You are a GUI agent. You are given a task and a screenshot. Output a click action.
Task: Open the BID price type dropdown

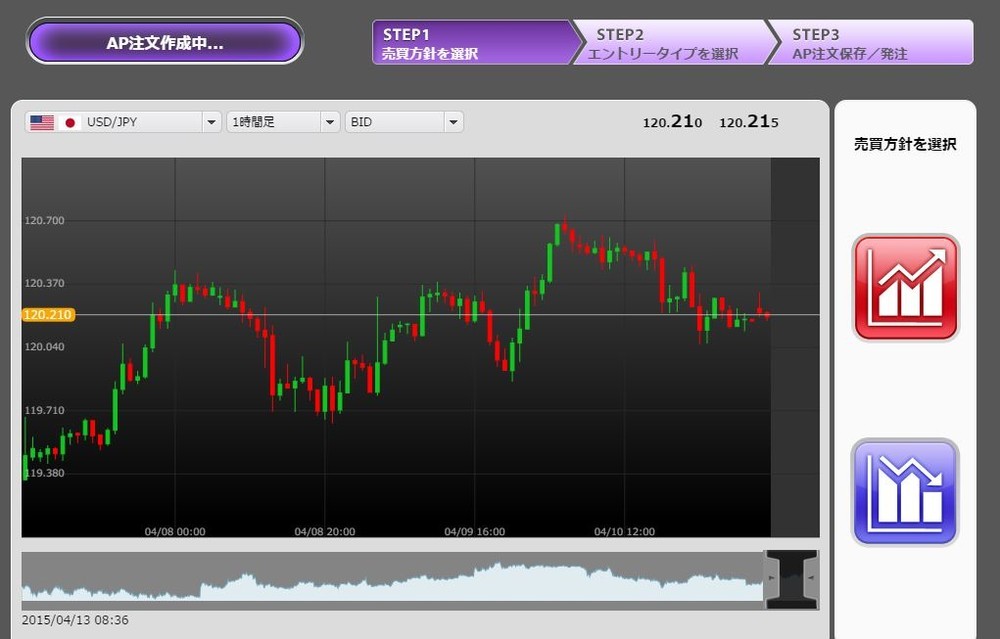[453, 122]
